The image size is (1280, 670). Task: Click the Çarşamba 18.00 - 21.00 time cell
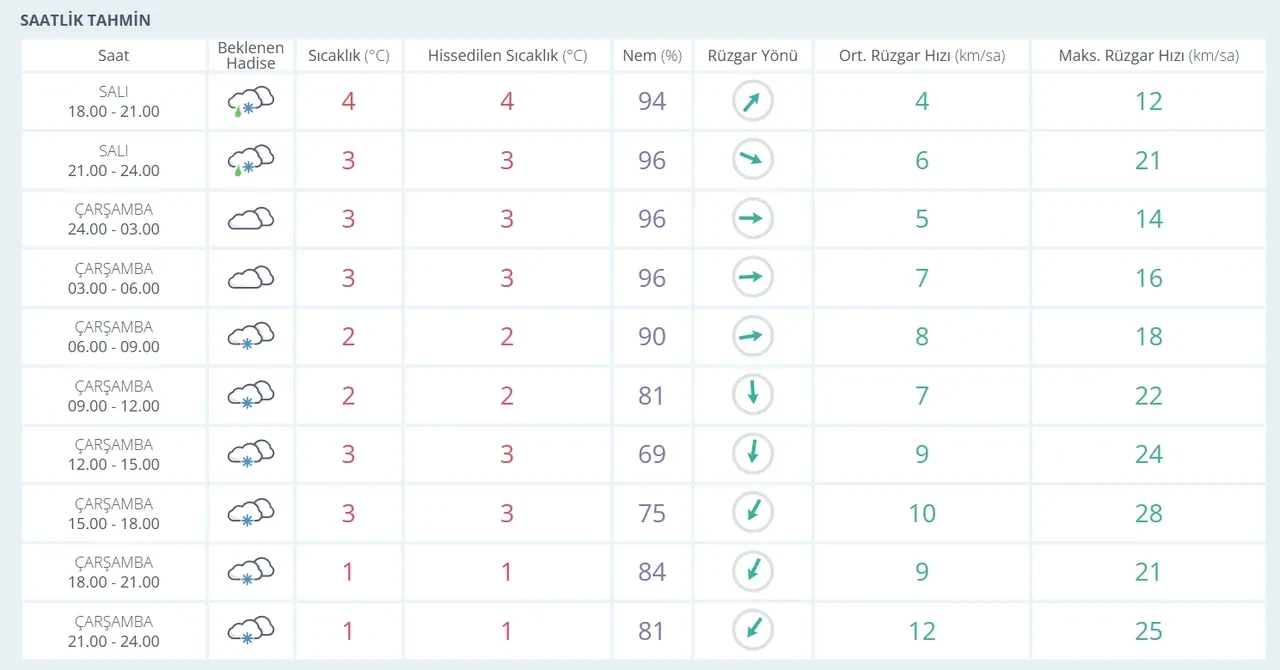113,572
